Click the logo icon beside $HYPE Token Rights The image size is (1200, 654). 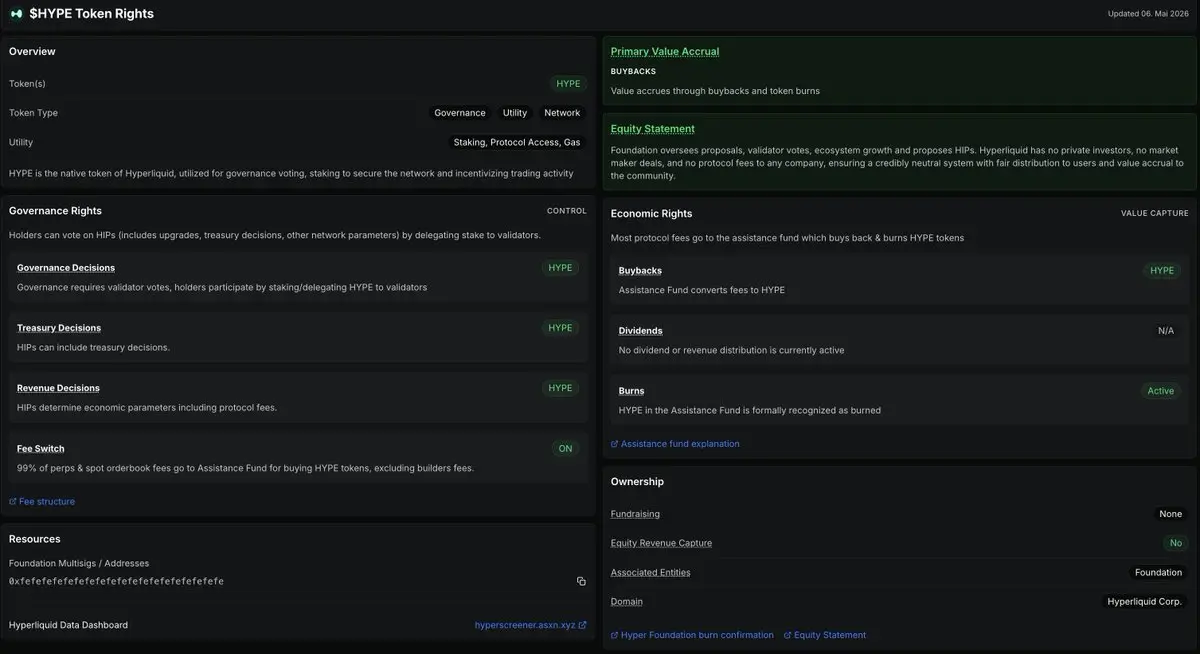click(x=15, y=14)
